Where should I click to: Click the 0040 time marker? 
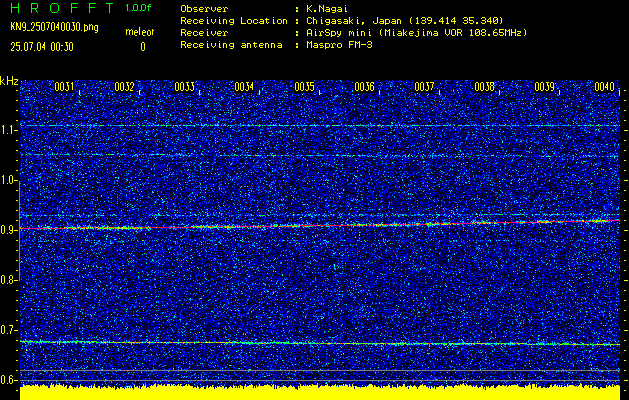[x=605, y=87]
